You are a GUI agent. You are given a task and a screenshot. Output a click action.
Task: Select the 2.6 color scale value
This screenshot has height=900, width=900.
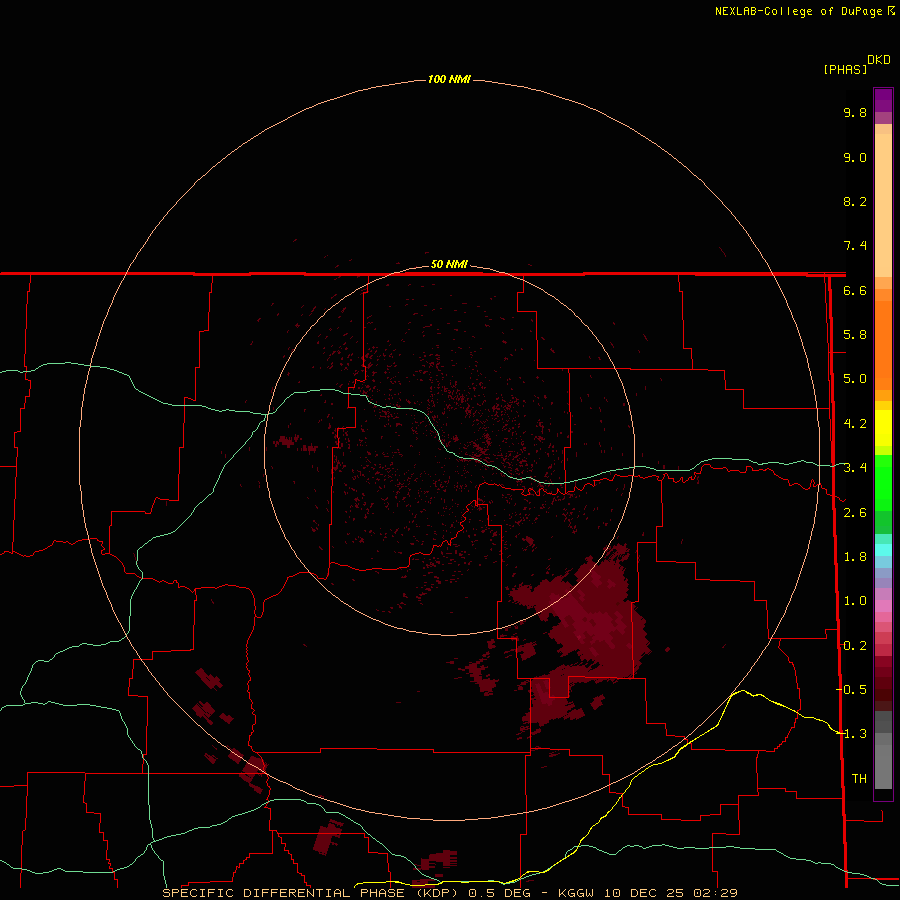coord(855,513)
